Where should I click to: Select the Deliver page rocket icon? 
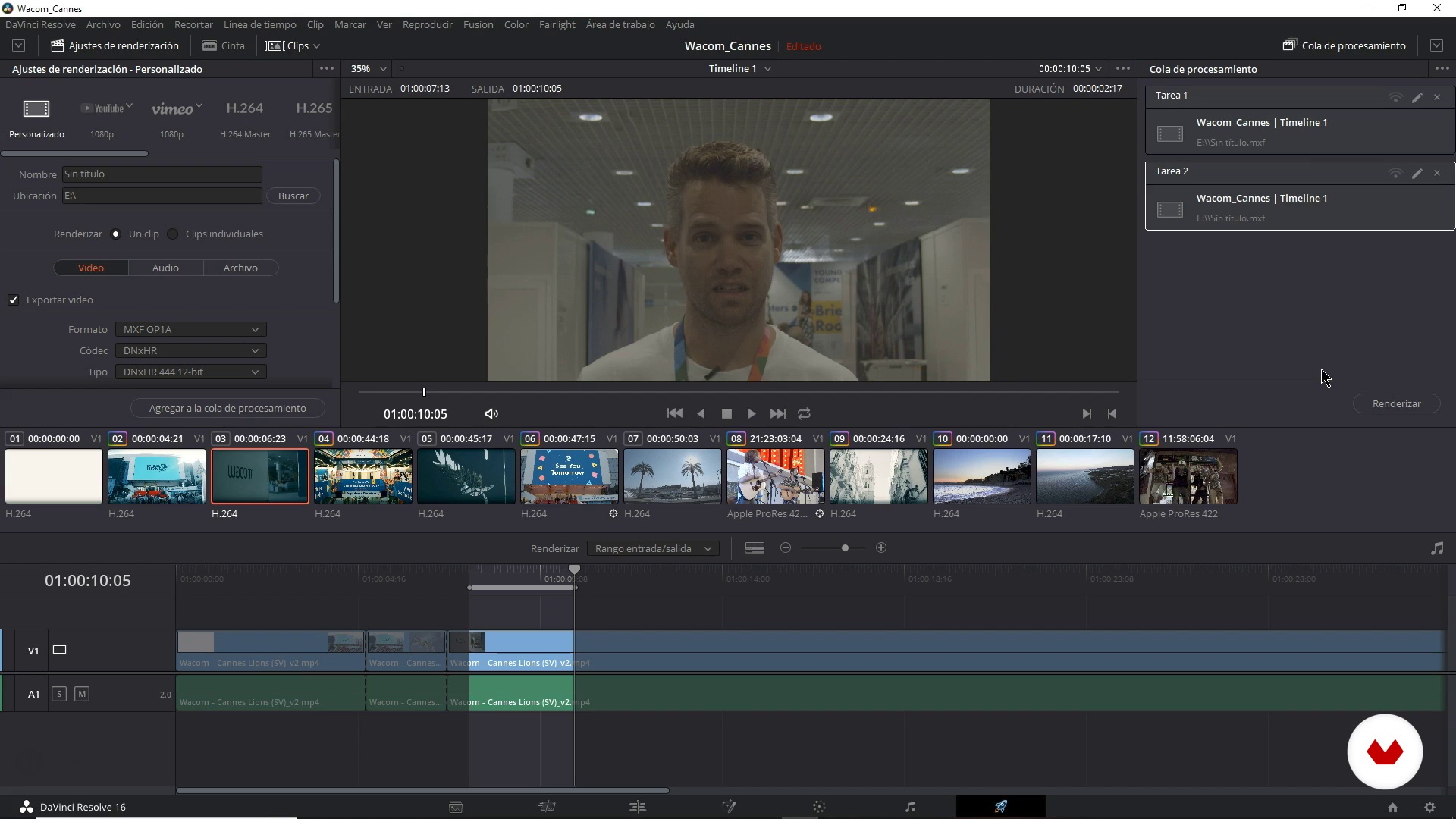(x=1001, y=807)
